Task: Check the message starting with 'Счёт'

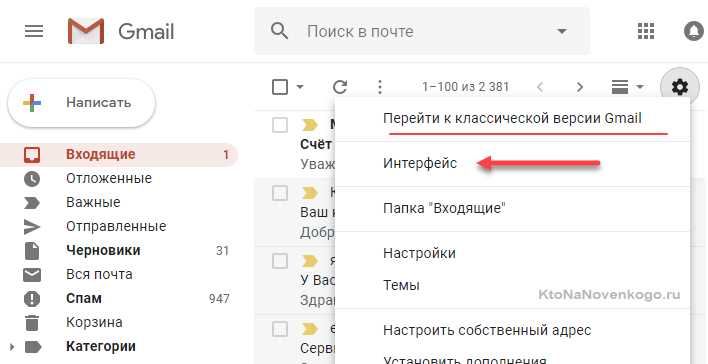Action: [x=280, y=125]
